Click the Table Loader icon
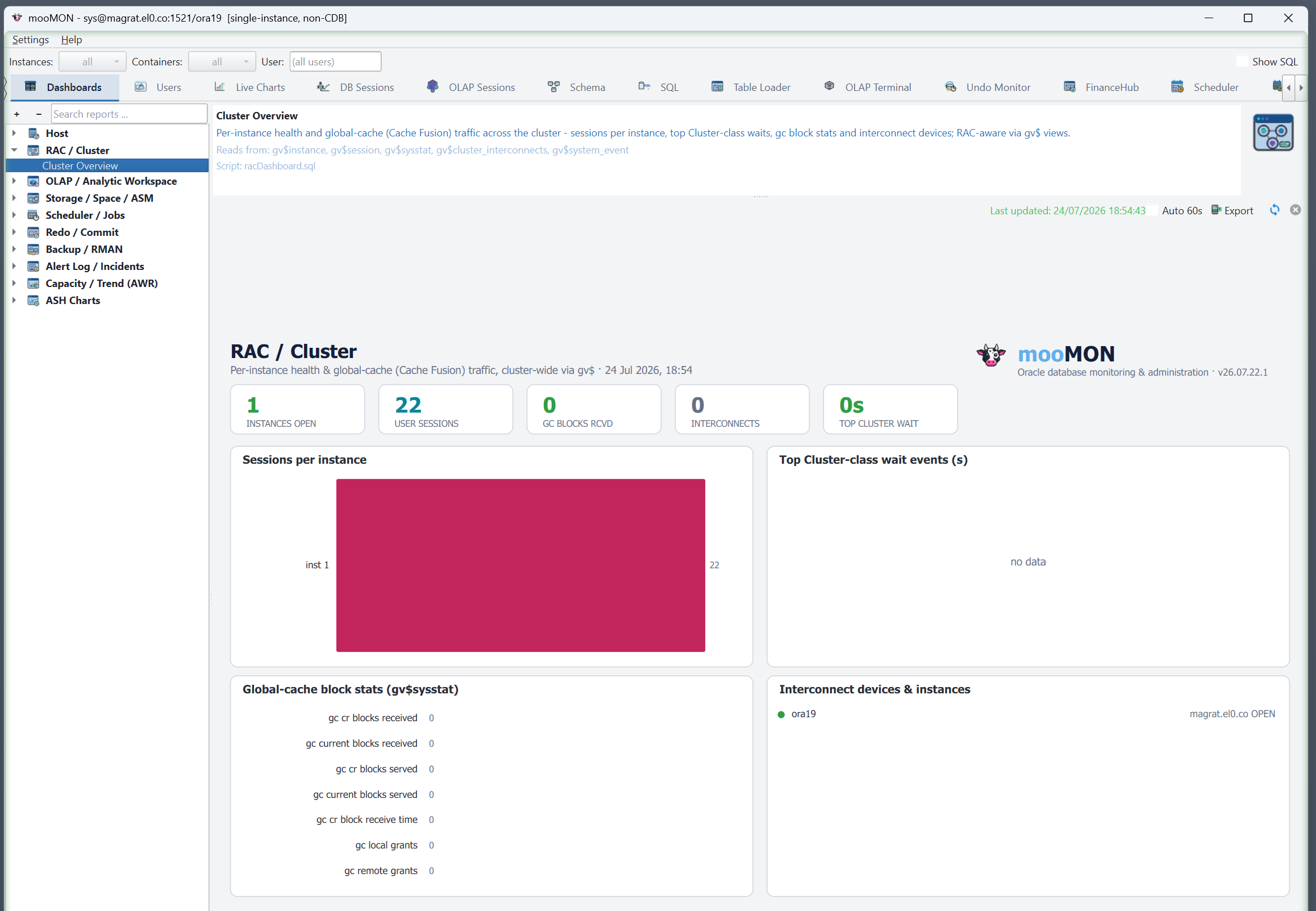Screen dimensions: 1316x911 pos(717,87)
